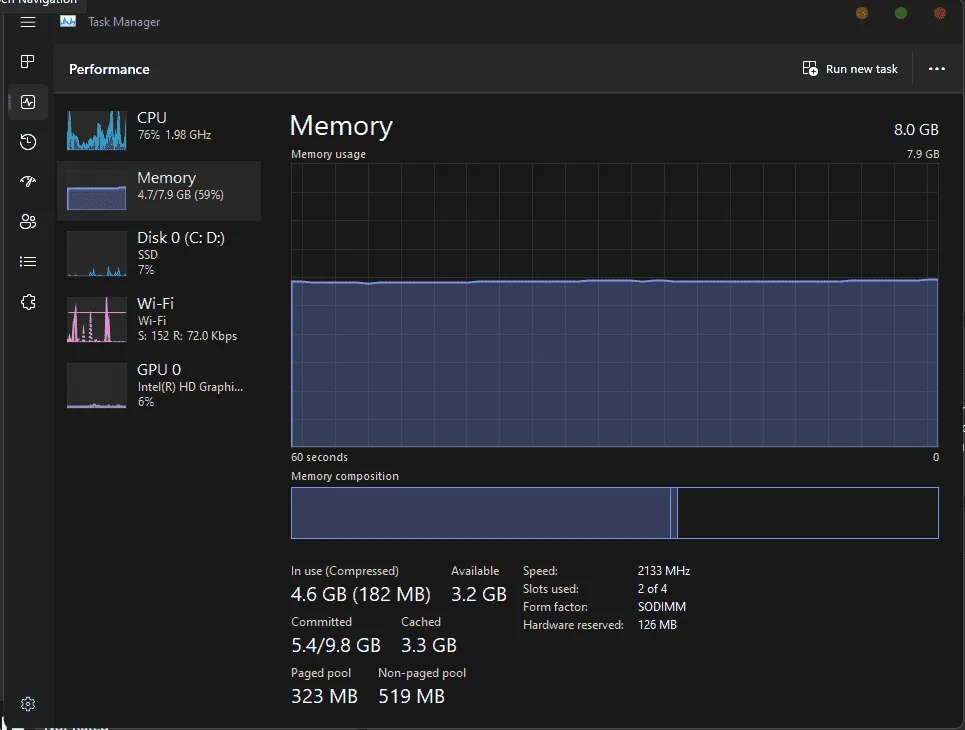The image size is (965, 730).
Task: Click the free portion of memory composition bar
Action: pyautogui.click(x=807, y=513)
